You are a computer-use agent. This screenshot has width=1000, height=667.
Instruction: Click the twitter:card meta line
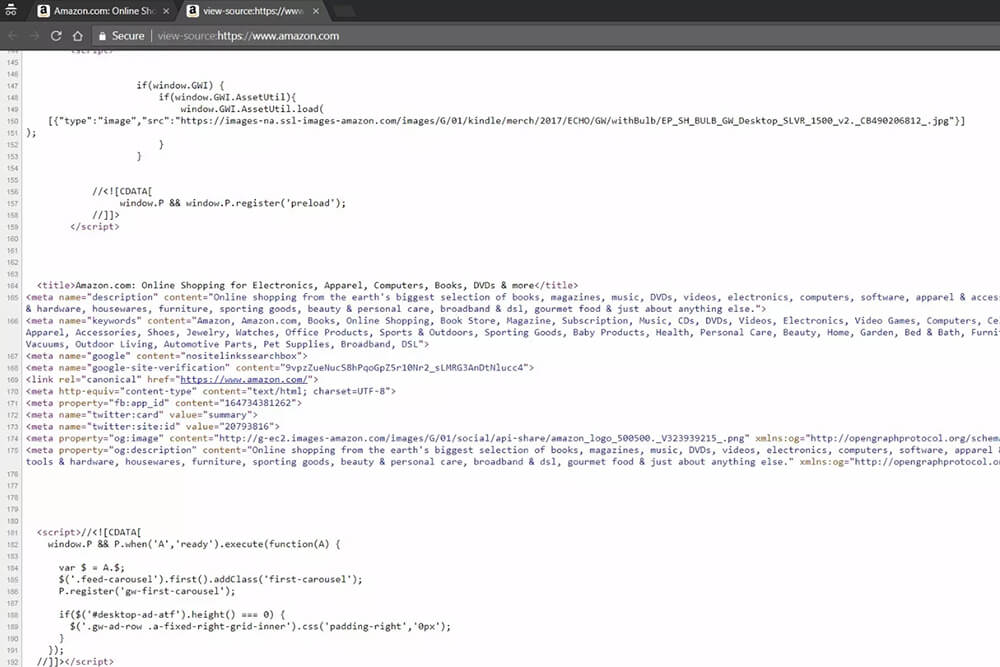pos(142,415)
